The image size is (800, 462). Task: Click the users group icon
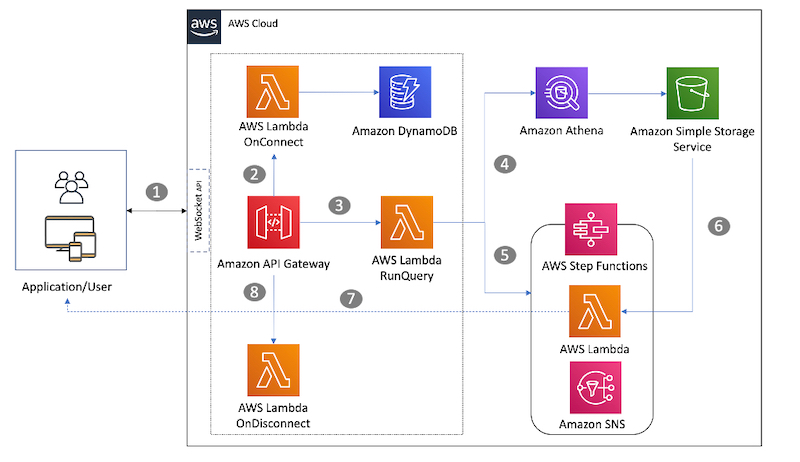pos(71,188)
